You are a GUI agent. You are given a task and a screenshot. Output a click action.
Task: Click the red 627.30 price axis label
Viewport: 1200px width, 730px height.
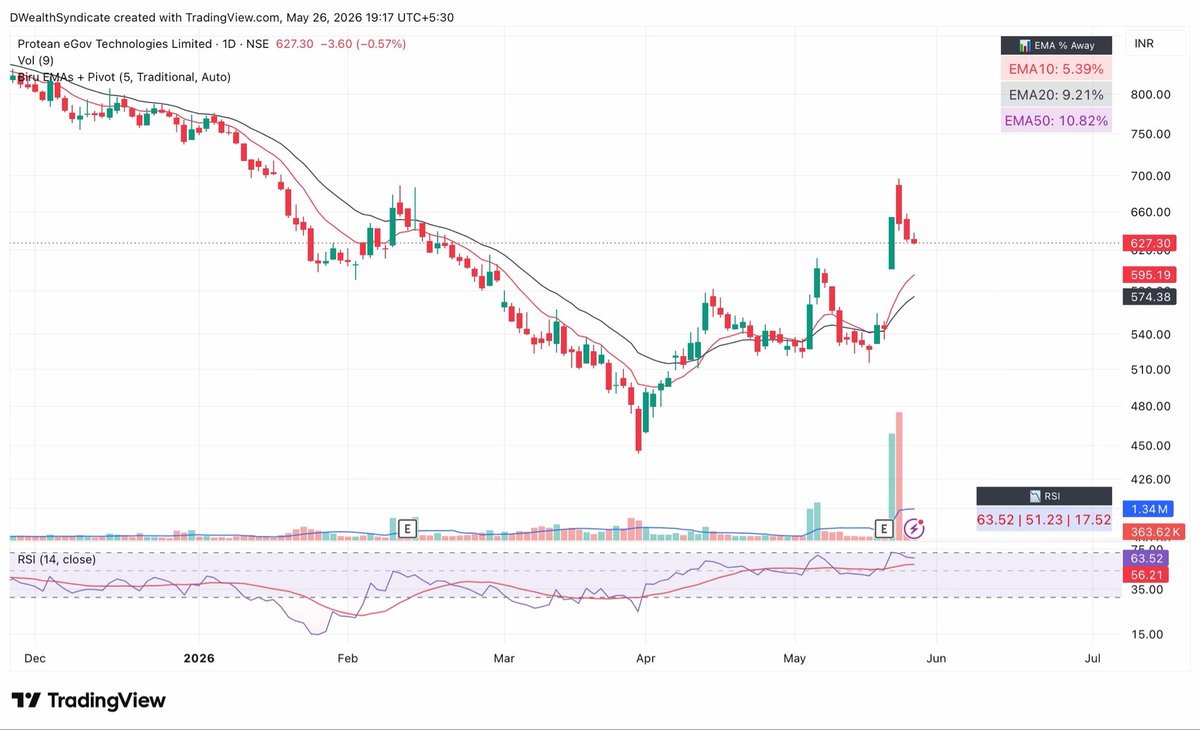click(x=1147, y=243)
